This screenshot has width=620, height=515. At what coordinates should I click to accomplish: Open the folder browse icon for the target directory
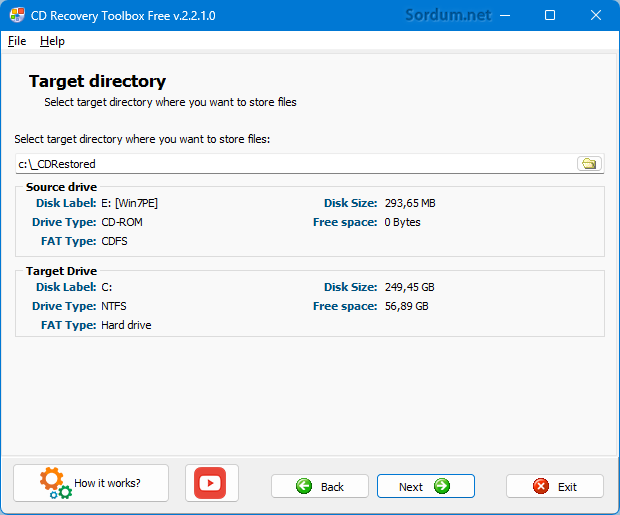click(589, 163)
